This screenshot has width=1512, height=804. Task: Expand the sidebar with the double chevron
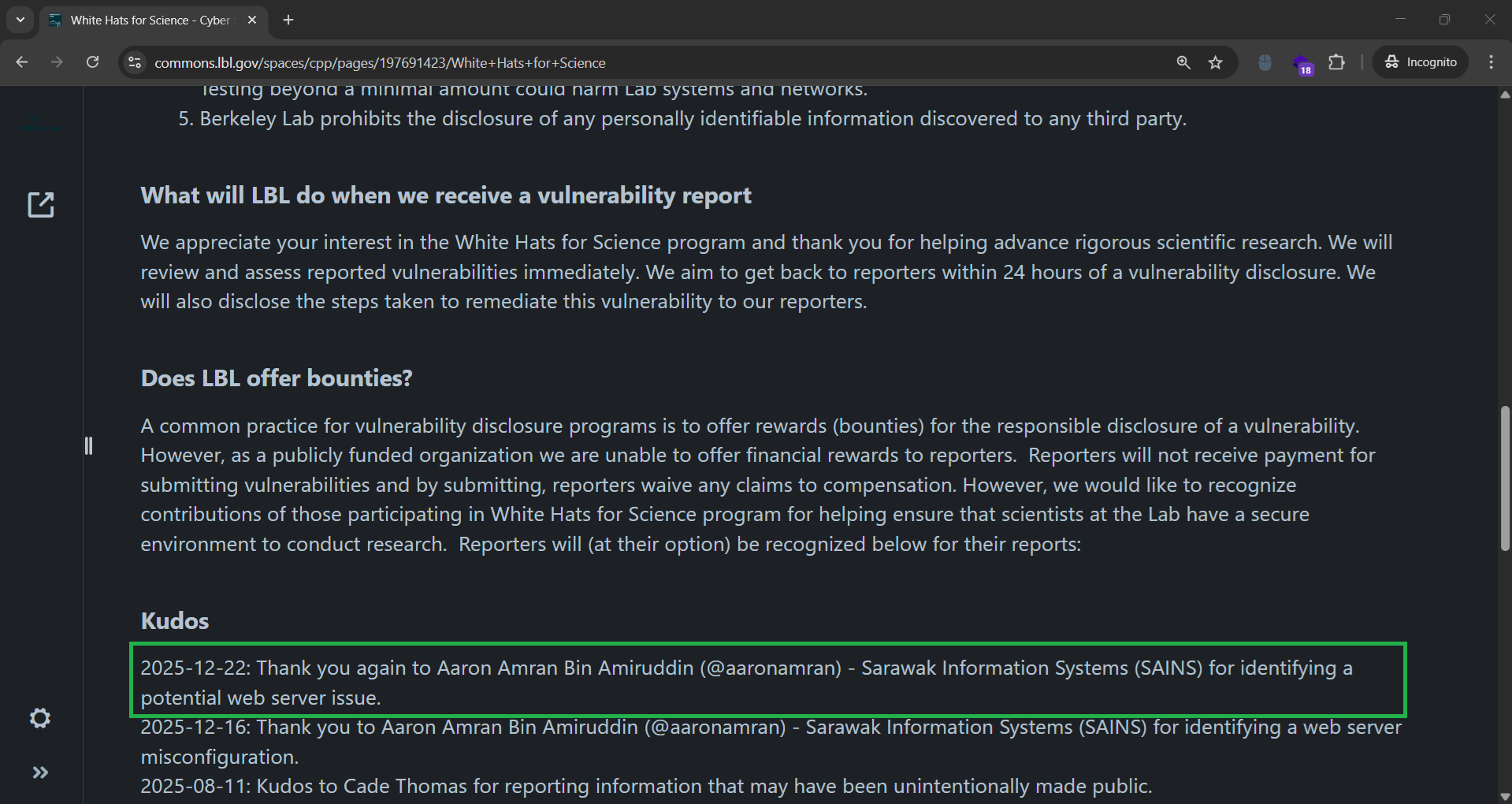(40, 772)
